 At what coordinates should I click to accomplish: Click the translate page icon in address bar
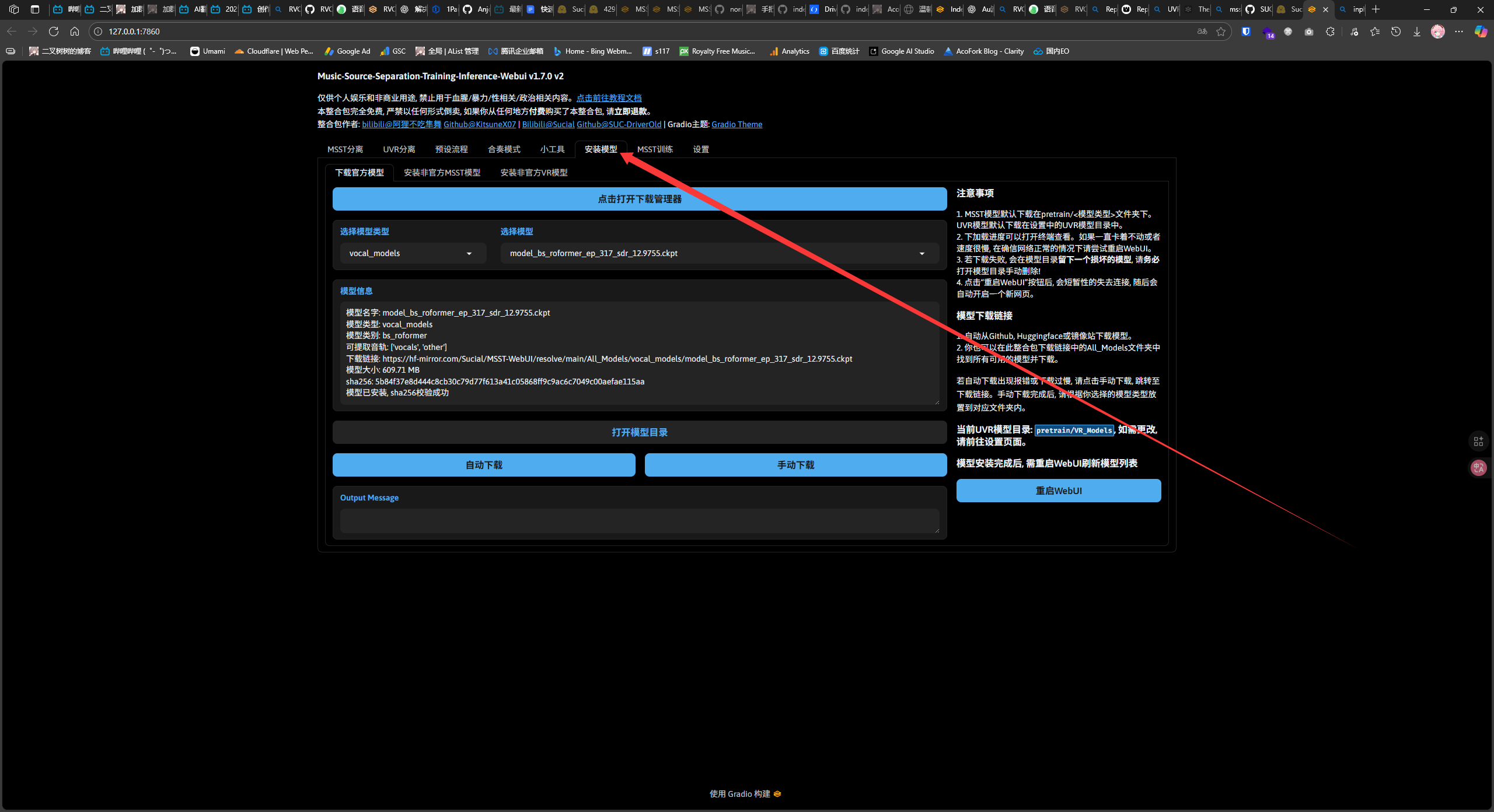(x=1202, y=32)
